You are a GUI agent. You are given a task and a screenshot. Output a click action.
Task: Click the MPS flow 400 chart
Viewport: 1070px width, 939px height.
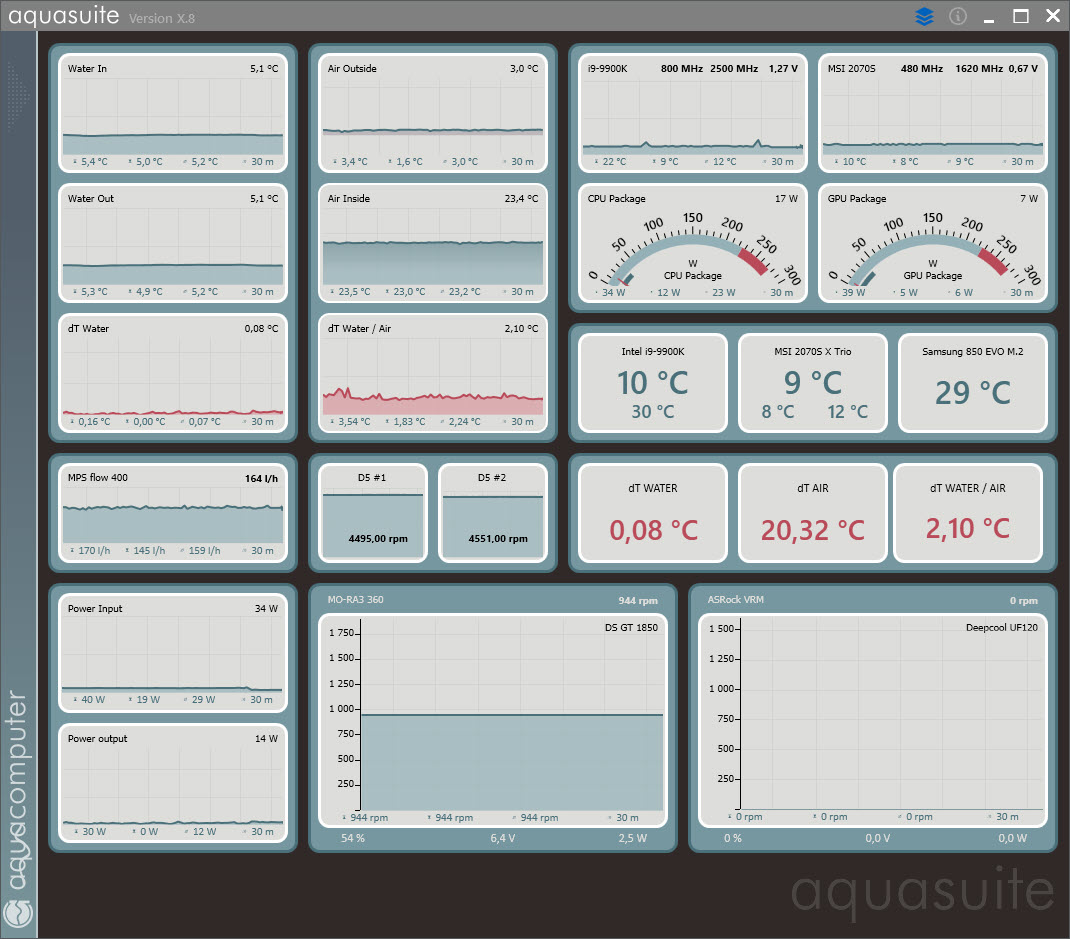tap(173, 513)
